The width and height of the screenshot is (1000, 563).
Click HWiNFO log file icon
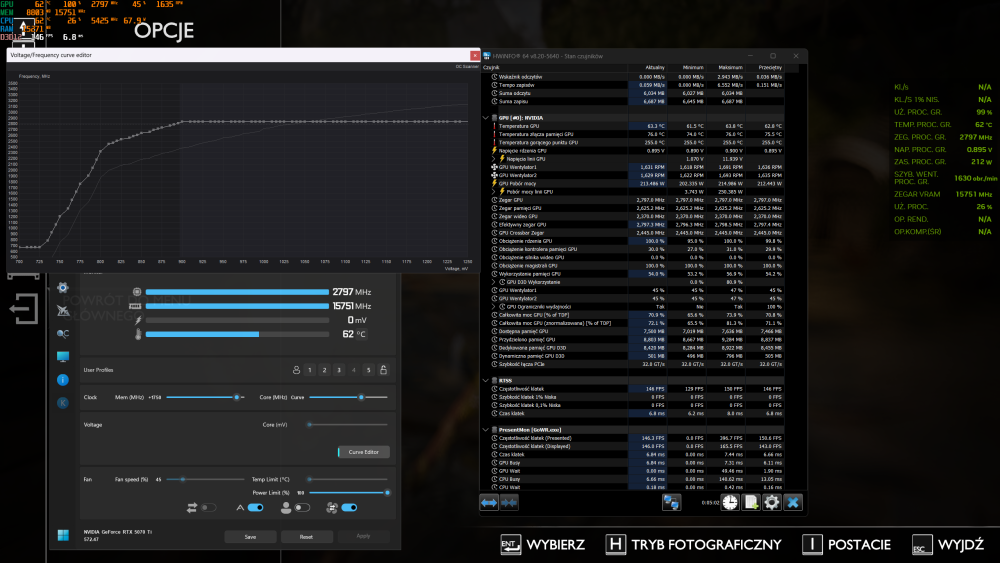click(751, 502)
